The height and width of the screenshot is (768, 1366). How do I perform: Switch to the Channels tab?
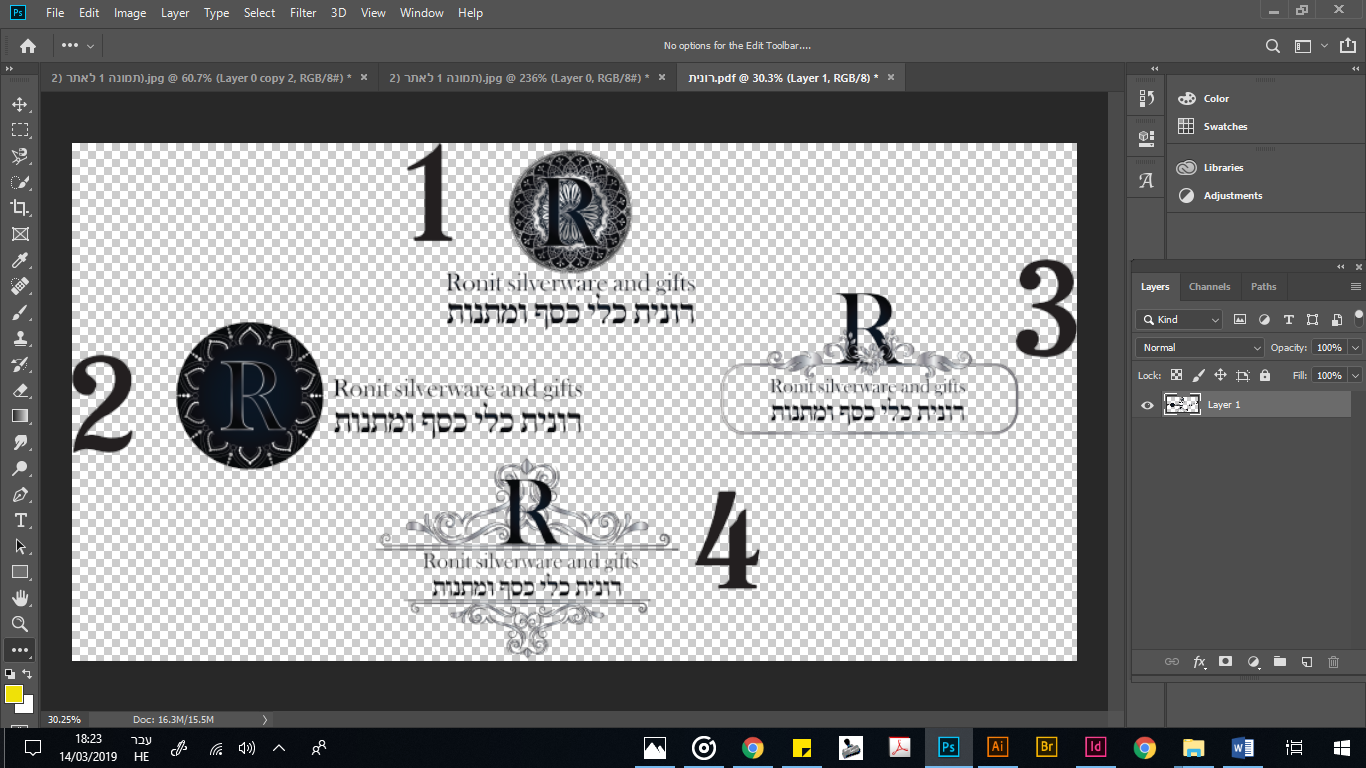(1210, 286)
